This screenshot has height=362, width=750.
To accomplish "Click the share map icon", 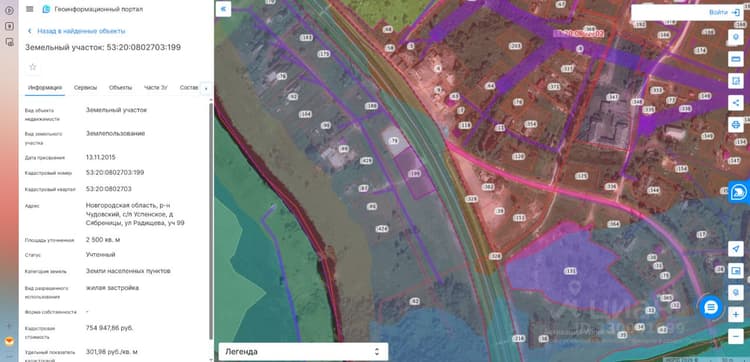I will tap(736, 102).
